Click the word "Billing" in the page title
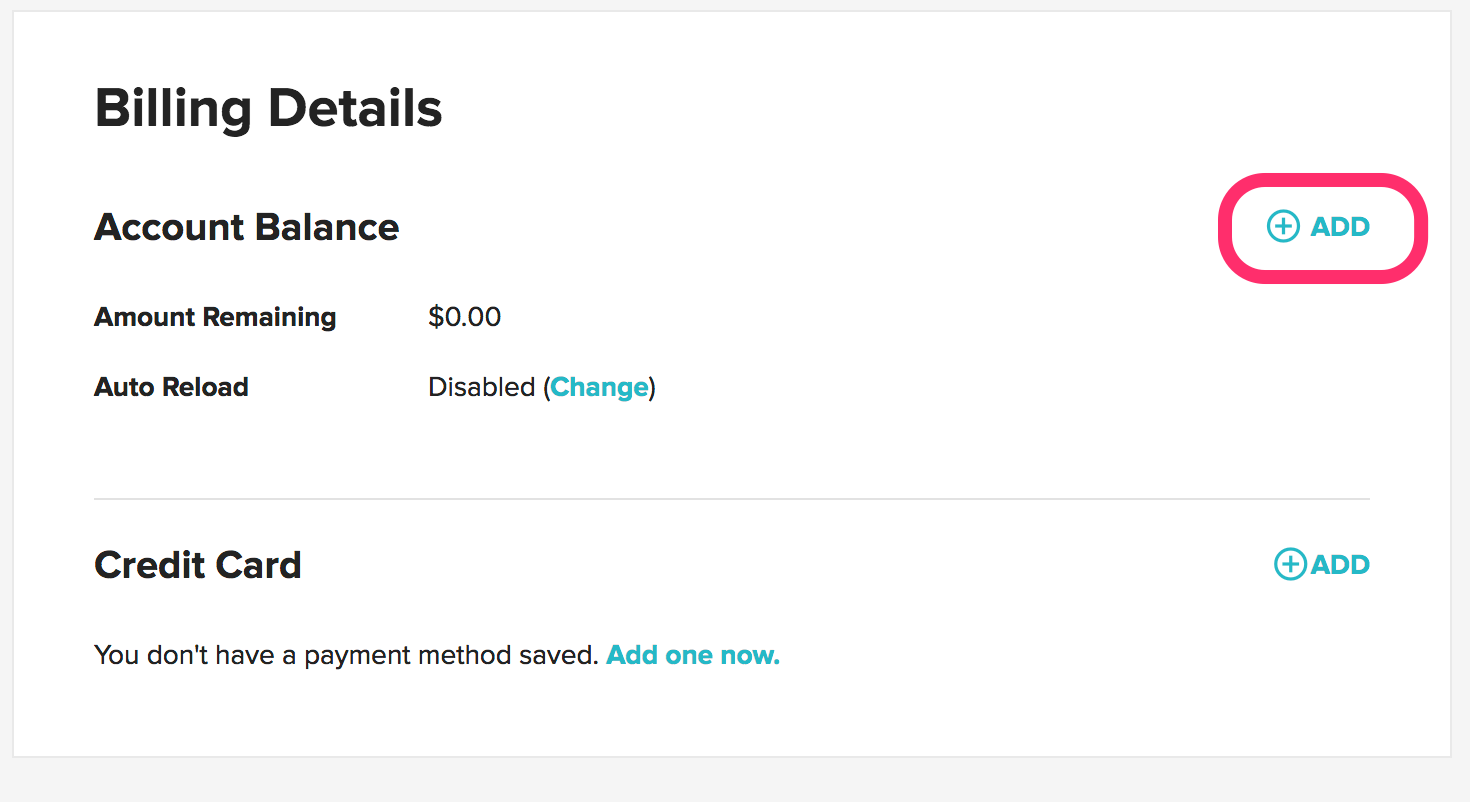Viewport: 1470px width, 802px height. pos(172,108)
